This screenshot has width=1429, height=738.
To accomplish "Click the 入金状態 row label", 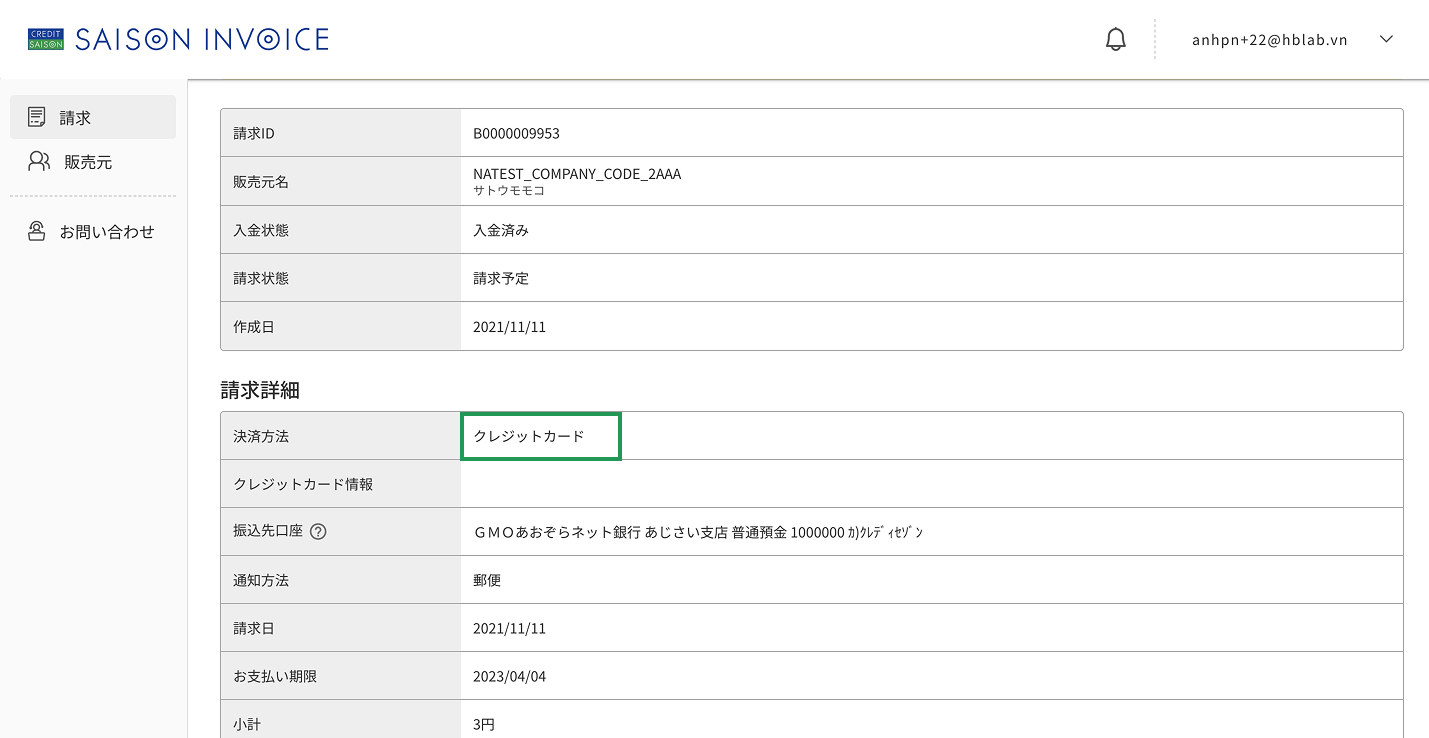I will (261, 230).
